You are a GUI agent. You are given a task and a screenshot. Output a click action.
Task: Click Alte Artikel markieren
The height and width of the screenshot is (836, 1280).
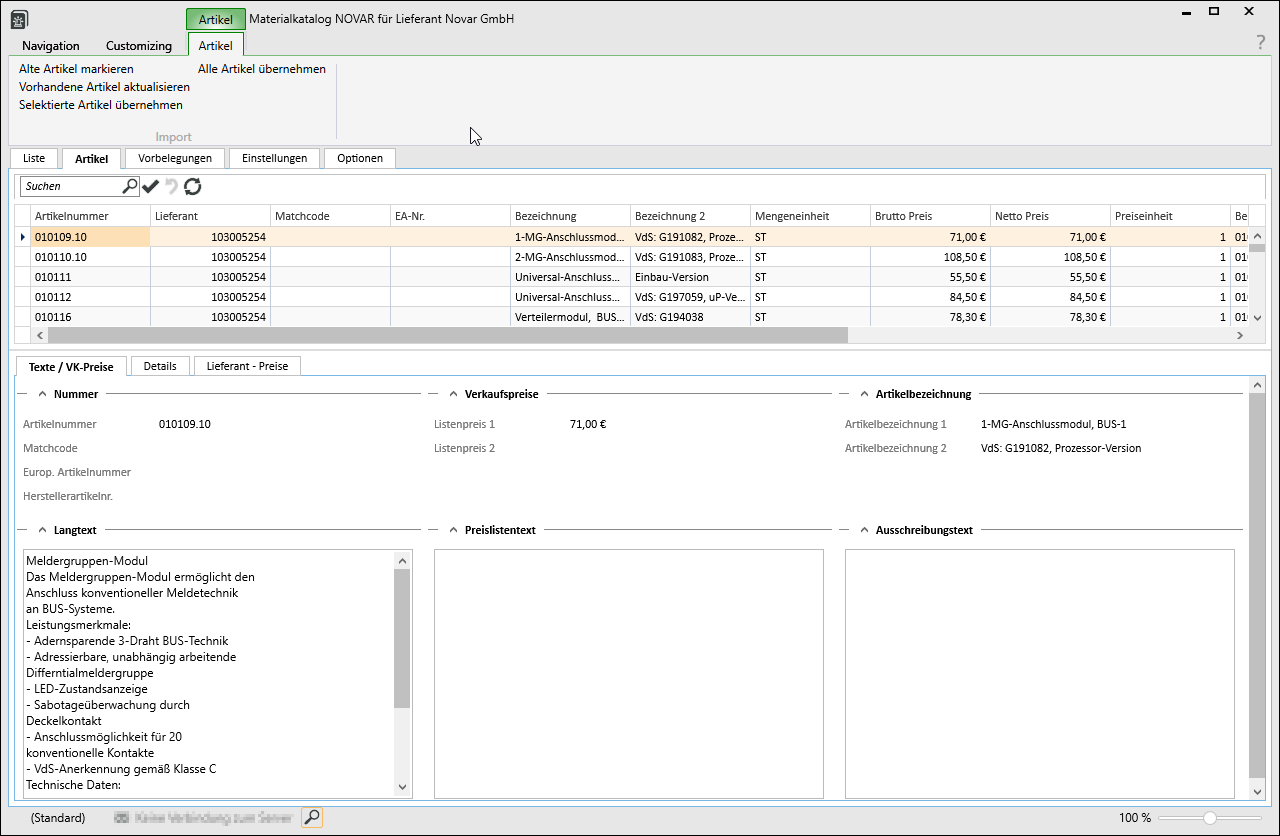tap(76, 69)
